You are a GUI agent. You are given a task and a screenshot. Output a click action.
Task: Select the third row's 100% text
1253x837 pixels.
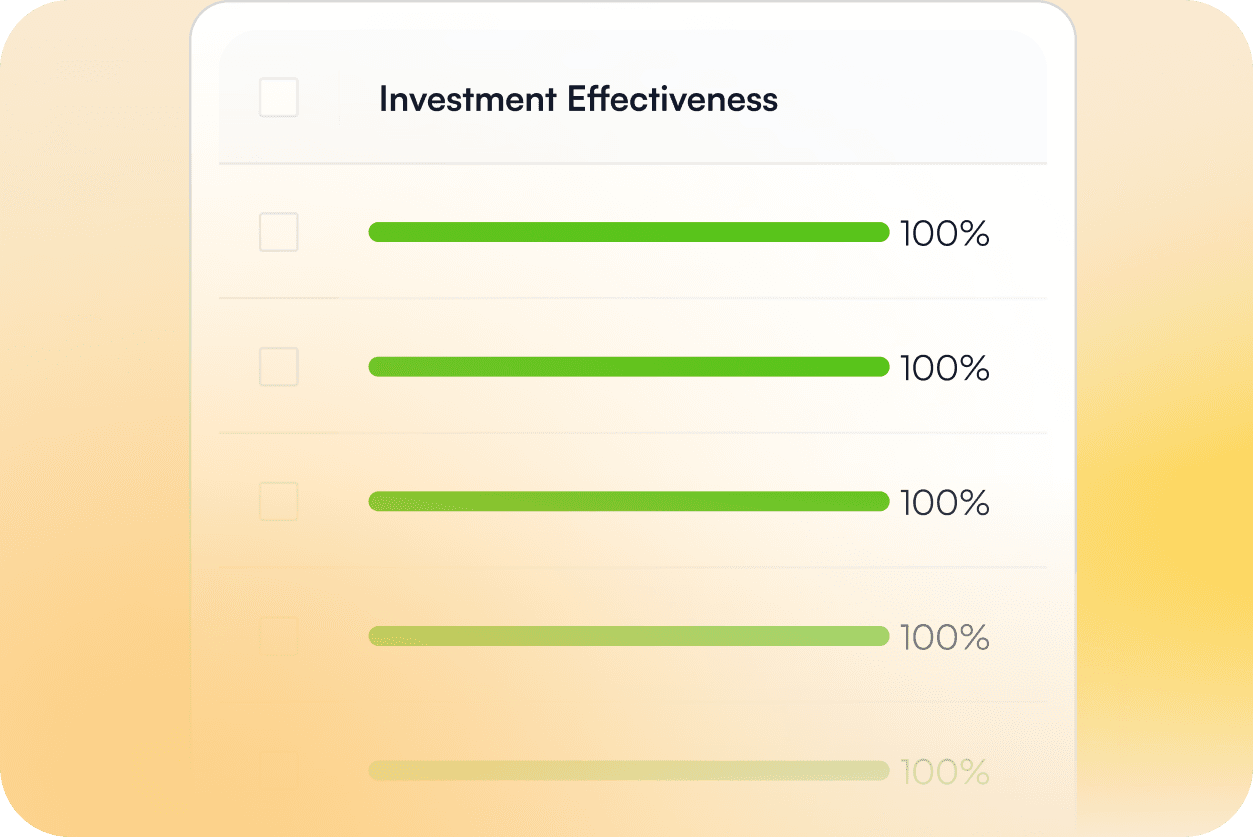click(x=944, y=503)
